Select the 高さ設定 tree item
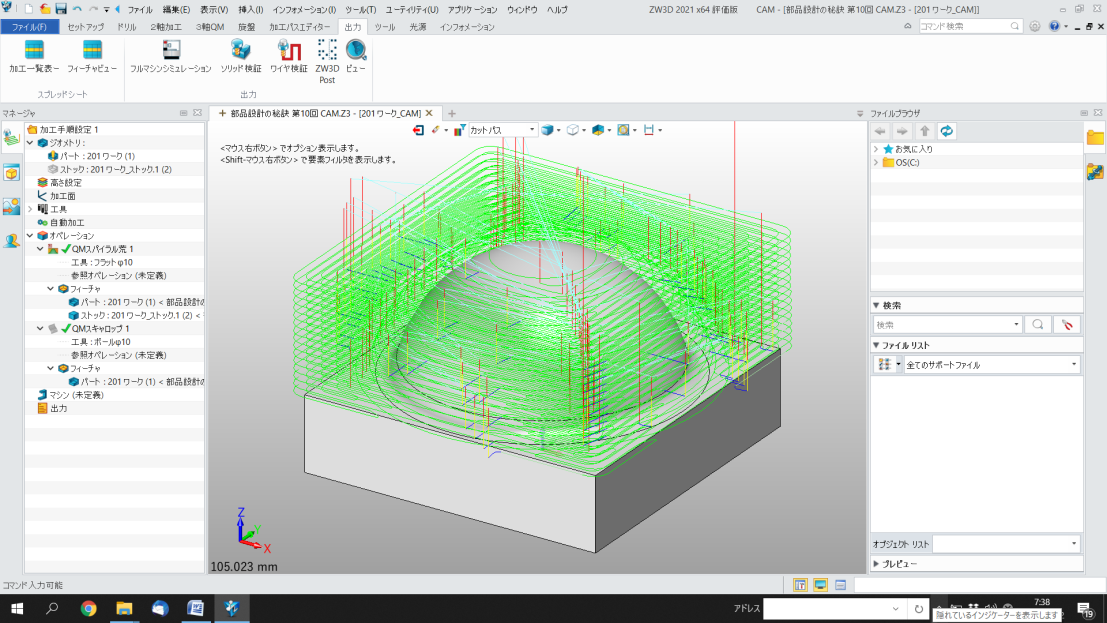The height and width of the screenshot is (623, 1107). [x=66, y=182]
